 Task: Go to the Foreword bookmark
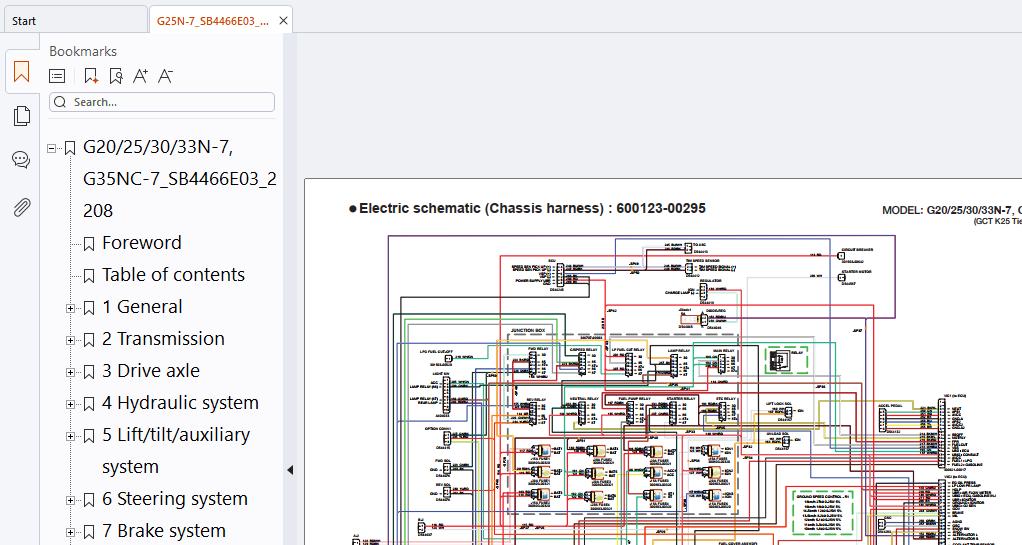(x=141, y=243)
